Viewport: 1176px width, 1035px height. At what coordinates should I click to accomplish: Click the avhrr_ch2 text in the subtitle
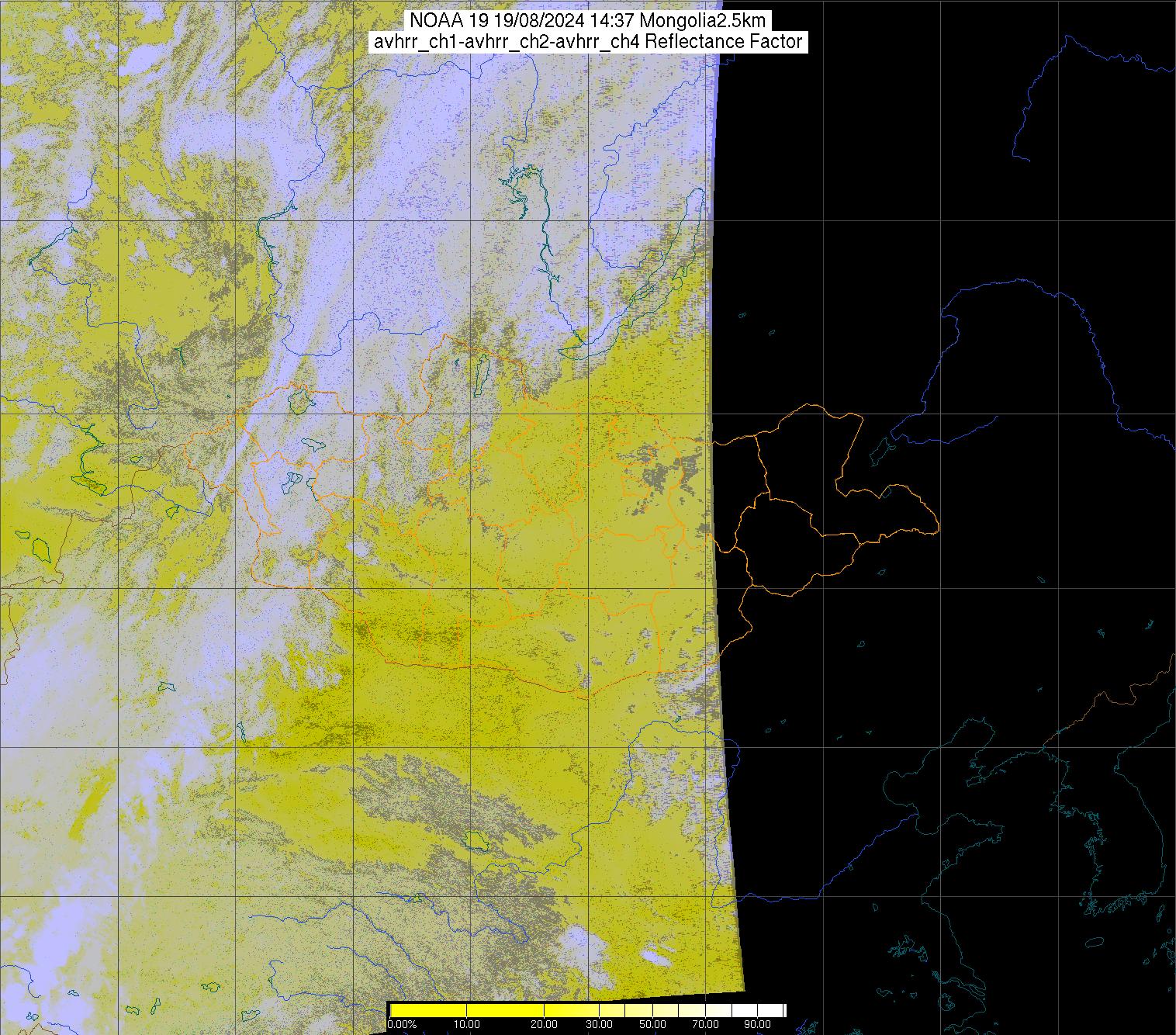point(507,42)
